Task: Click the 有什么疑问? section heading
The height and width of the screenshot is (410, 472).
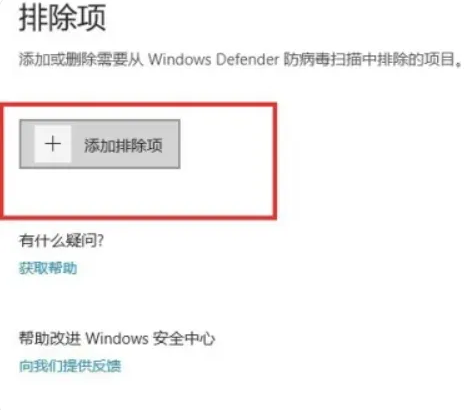Action: [x=62, y=240]
